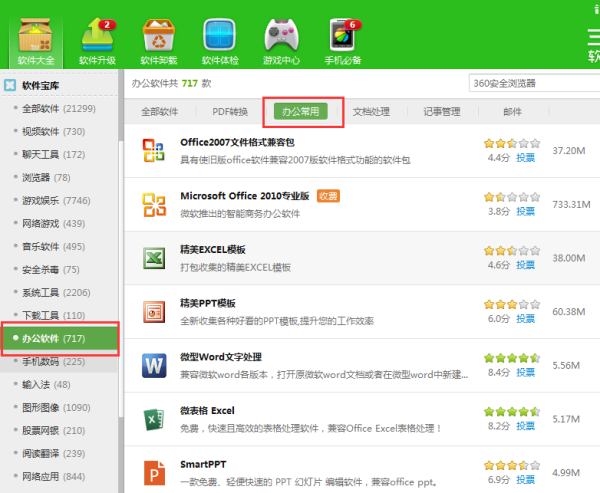This screenshot has width=600, height=493.
Task: Open the 精美PPT模板 title
Action: 208,303
